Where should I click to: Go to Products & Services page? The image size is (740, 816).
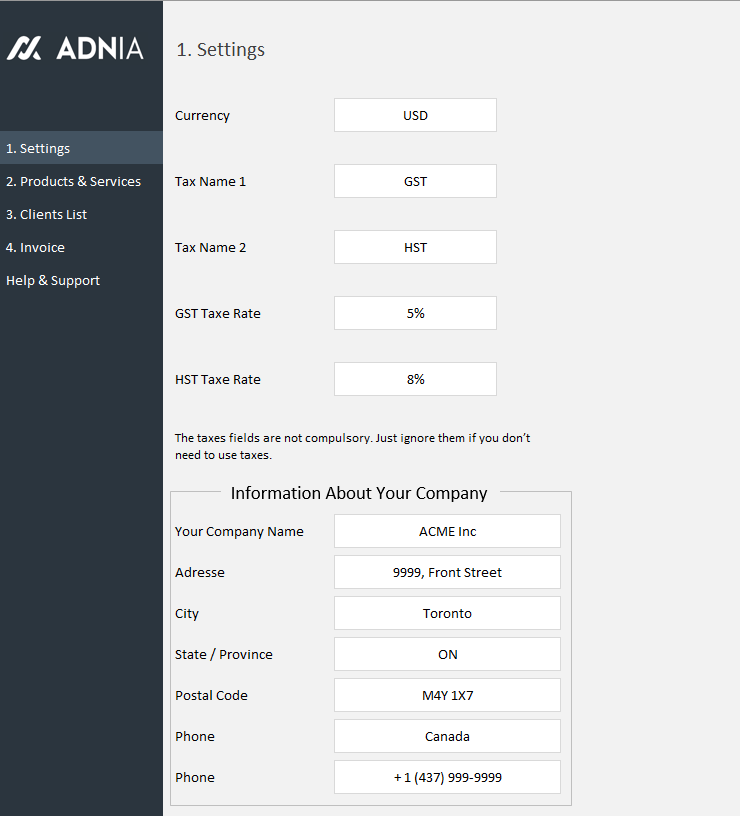pyautogui.click(x=73, y=181)
